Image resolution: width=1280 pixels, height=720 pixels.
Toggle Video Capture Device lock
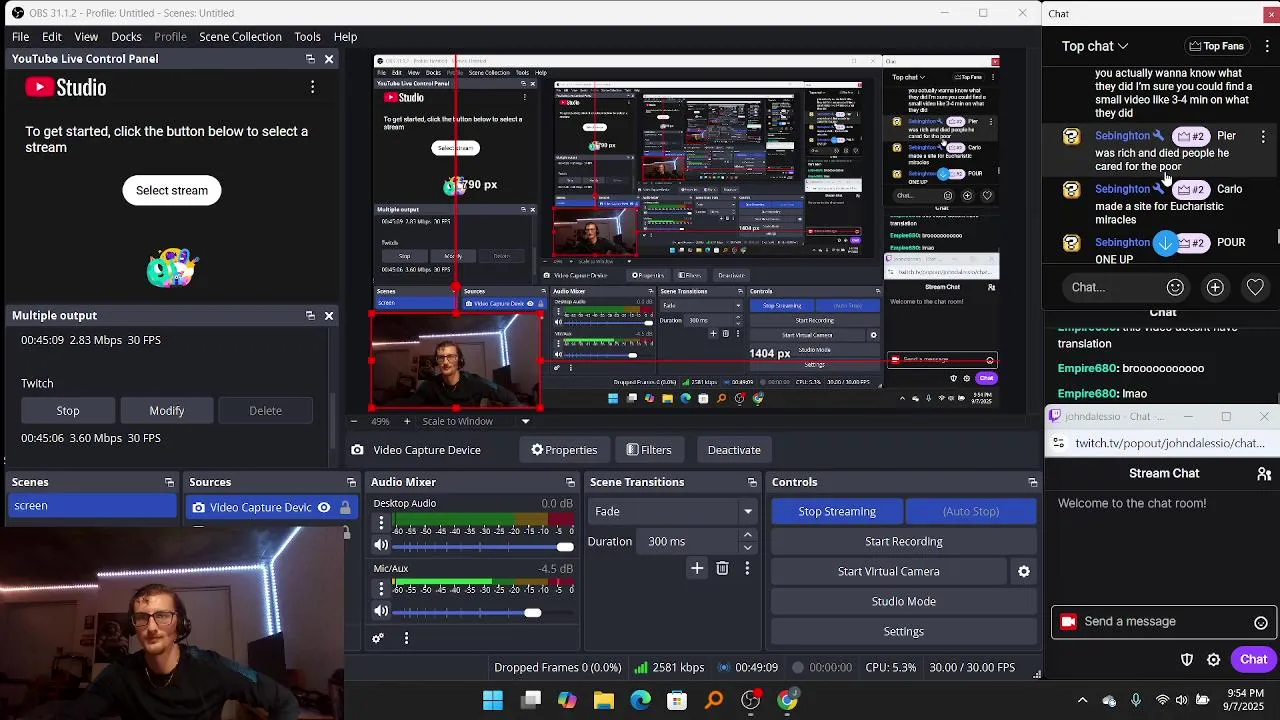[345, 507]
